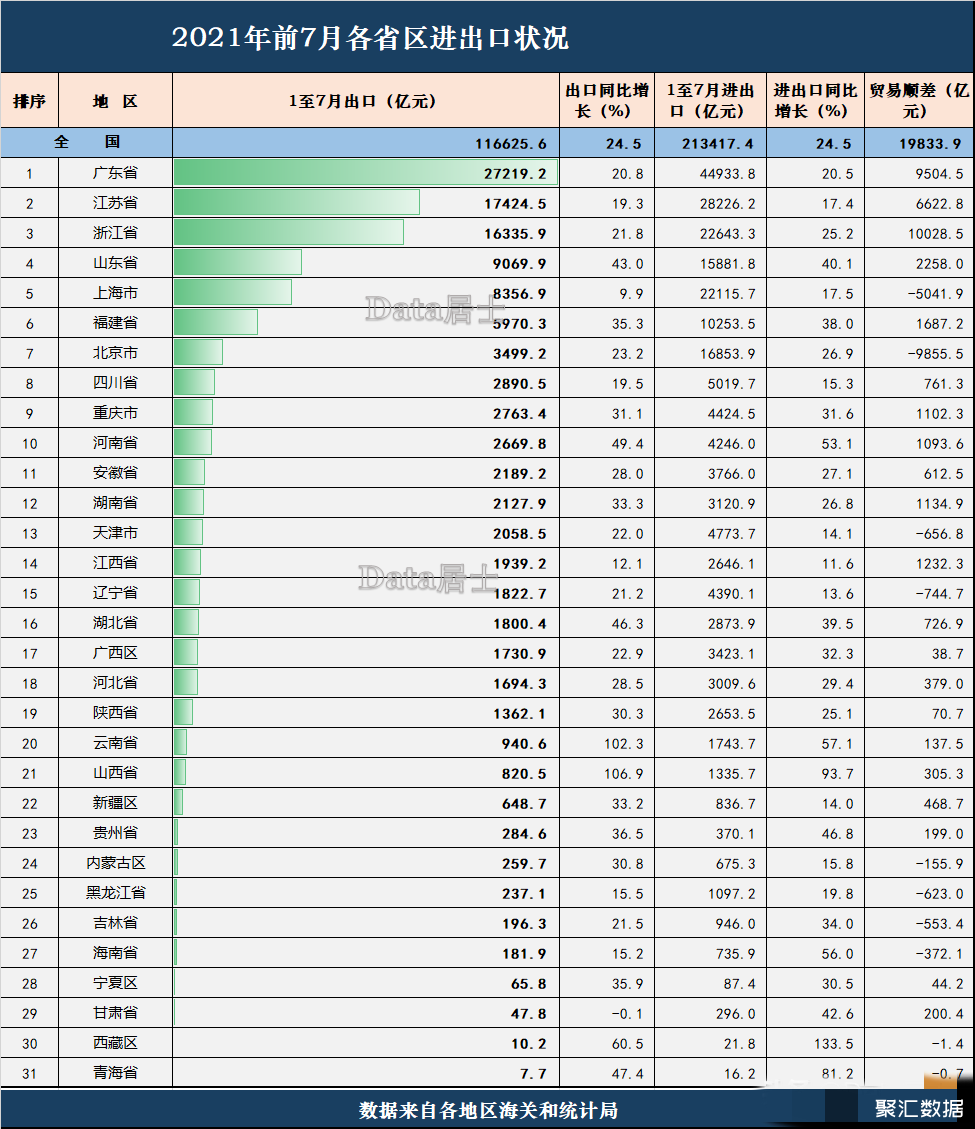The height and width of the screenshot is (1129, 975).
Task: Select the 河南省 region cell
Action: point(115,443)
